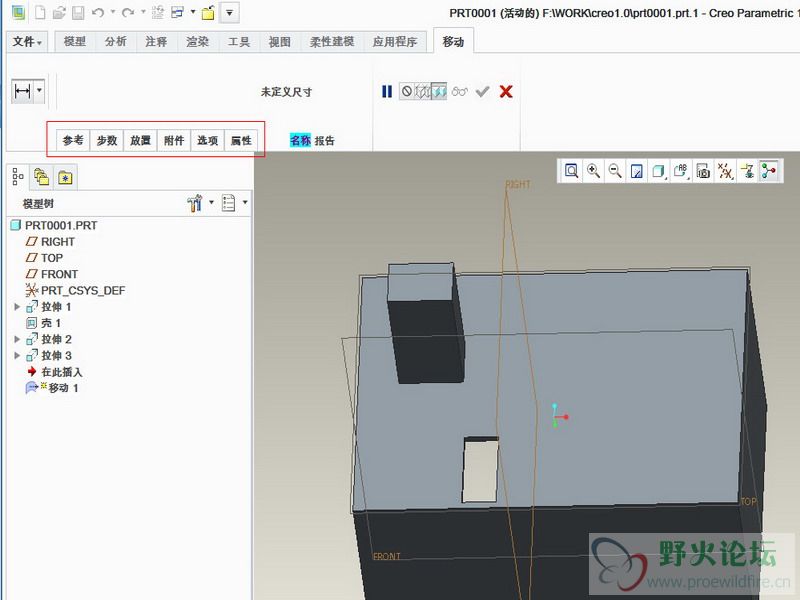This screenshot has width=800, height=600.
Task: Switch to the 分析 ribbon tab
Action: 115,42
